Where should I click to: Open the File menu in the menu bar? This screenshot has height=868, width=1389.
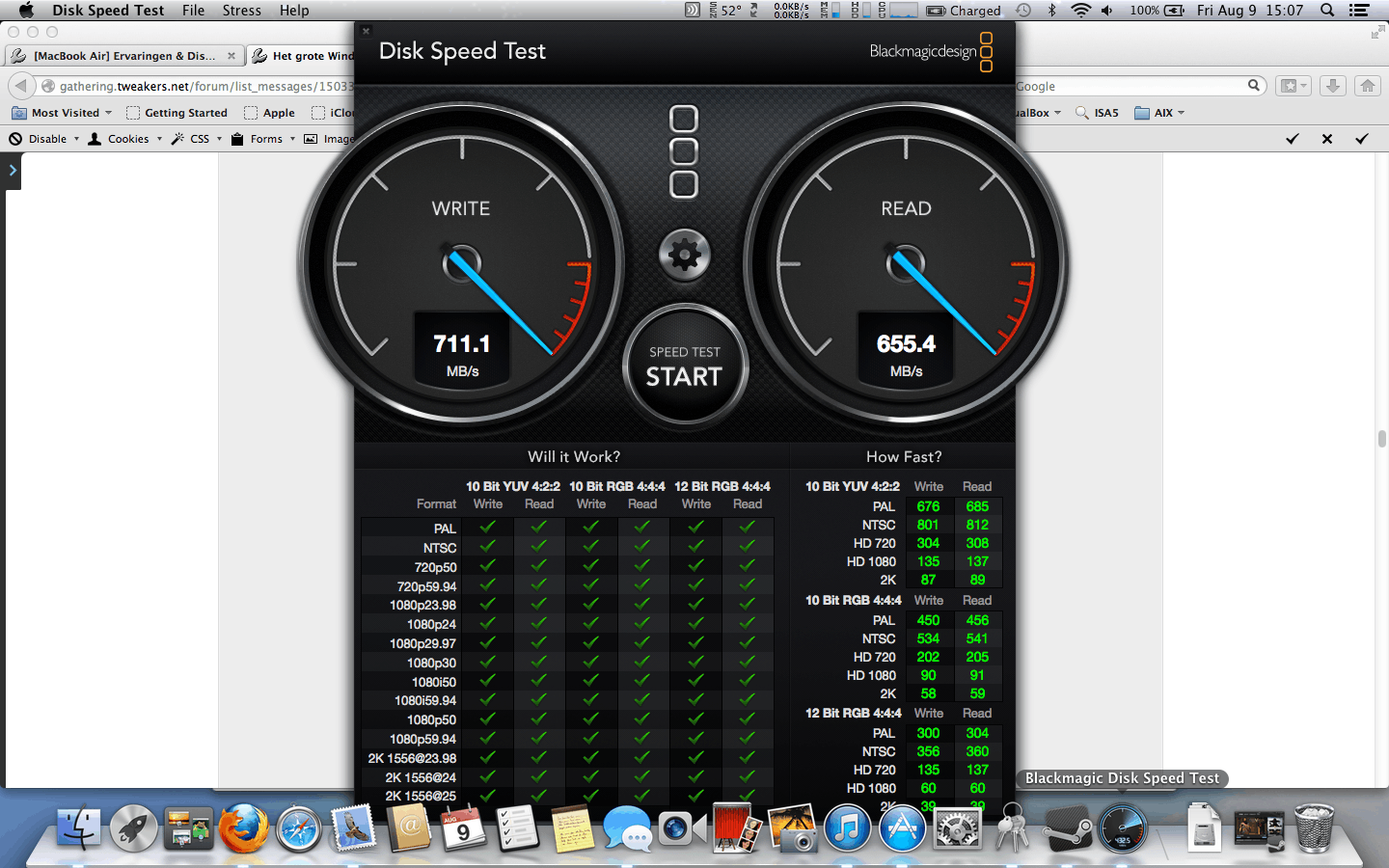193,11
